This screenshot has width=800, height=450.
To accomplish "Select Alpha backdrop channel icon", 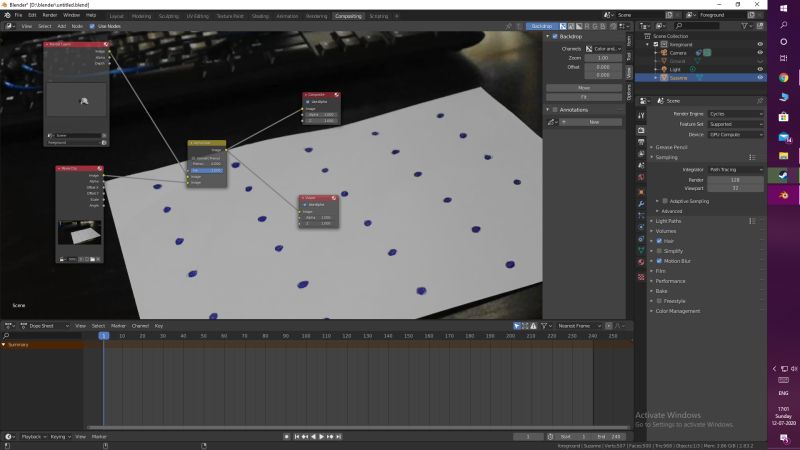I will coord(579,26).
